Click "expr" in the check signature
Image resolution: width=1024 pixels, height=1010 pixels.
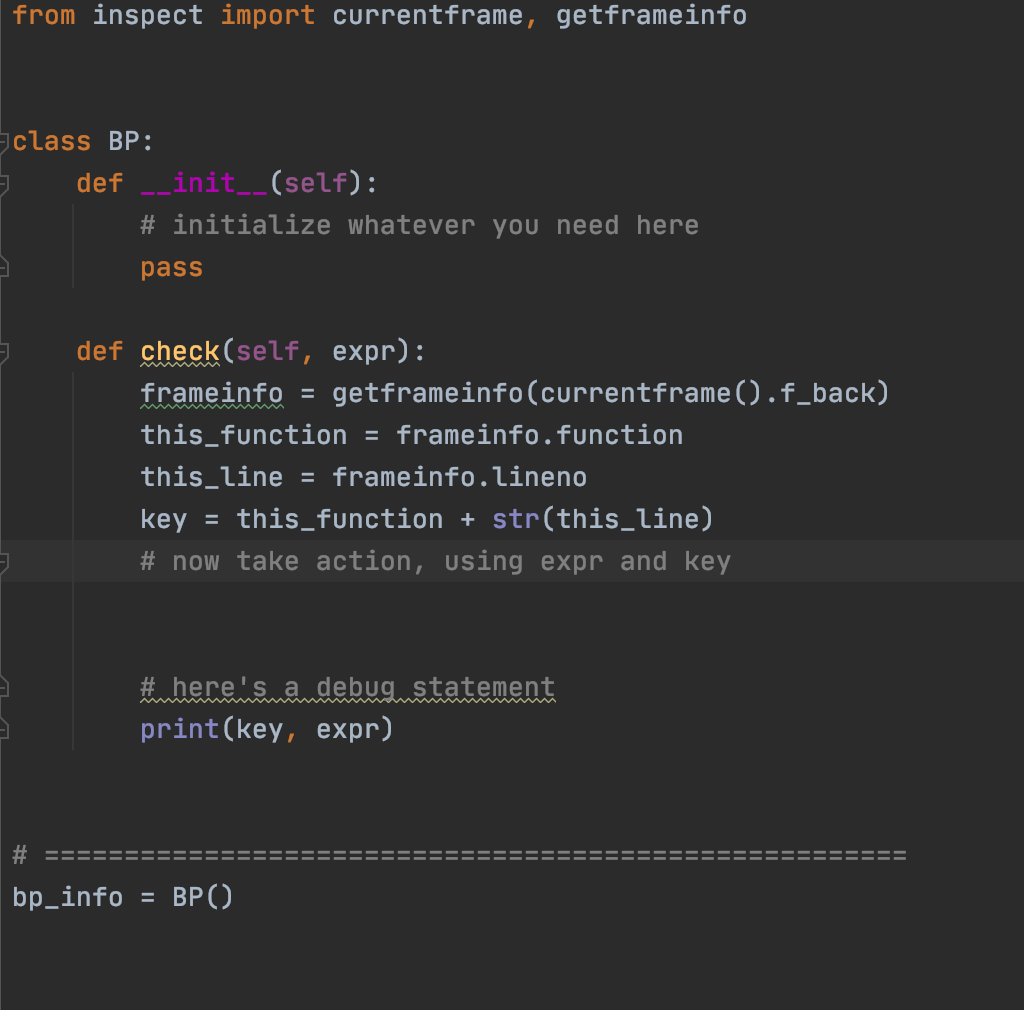(364, 351)
